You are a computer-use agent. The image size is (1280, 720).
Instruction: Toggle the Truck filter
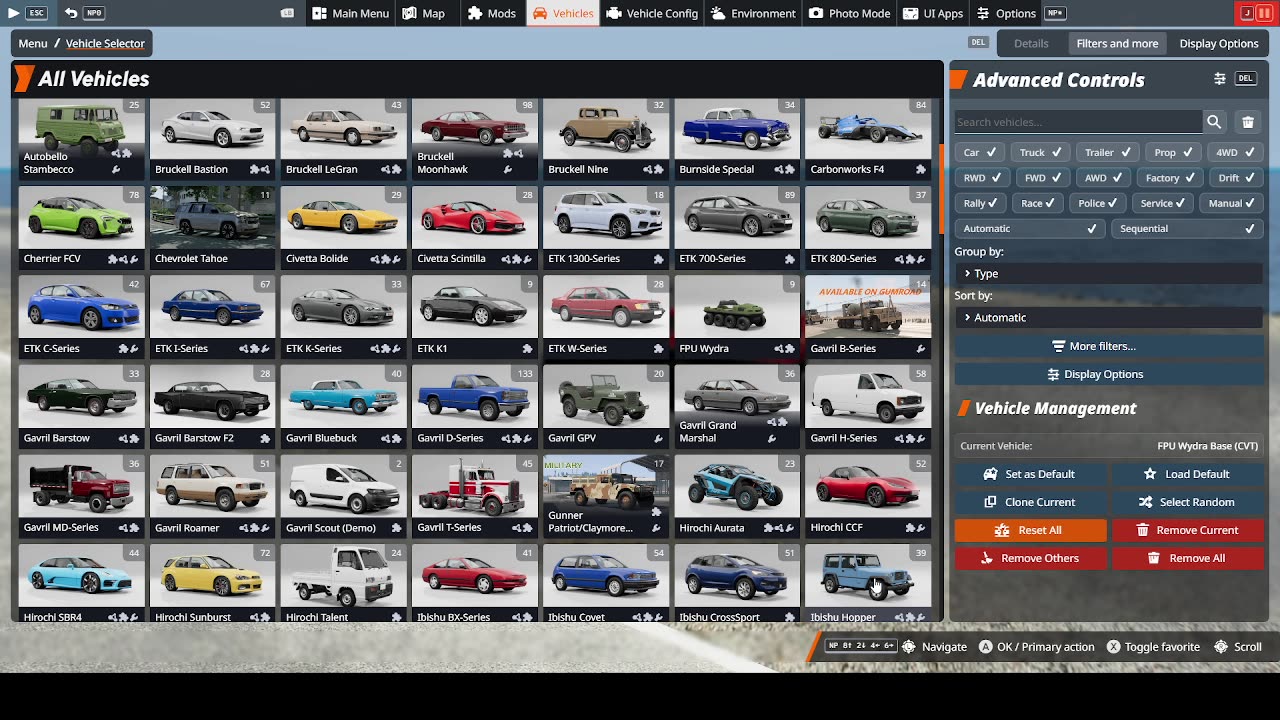[x=1041, y=152]
